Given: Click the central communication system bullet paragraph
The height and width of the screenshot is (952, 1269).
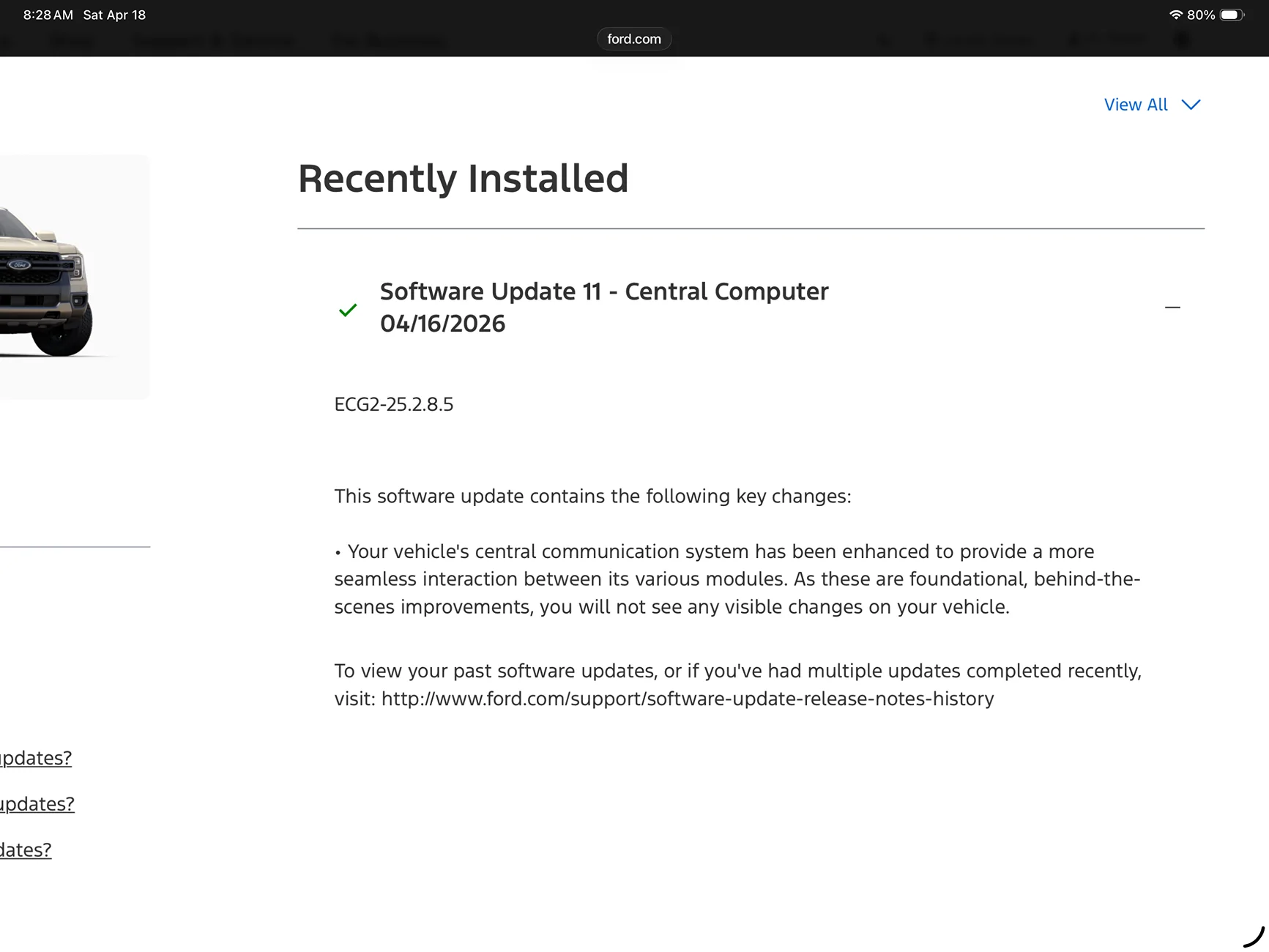Looking at the screenshot, I should (x=737, y=579).
